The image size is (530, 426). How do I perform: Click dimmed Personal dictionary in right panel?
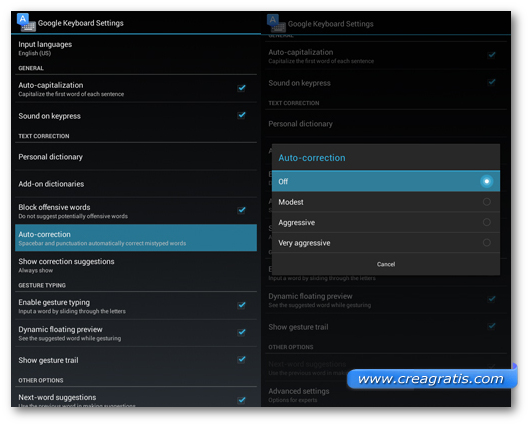pyautogui.click(x=386, y=124)
